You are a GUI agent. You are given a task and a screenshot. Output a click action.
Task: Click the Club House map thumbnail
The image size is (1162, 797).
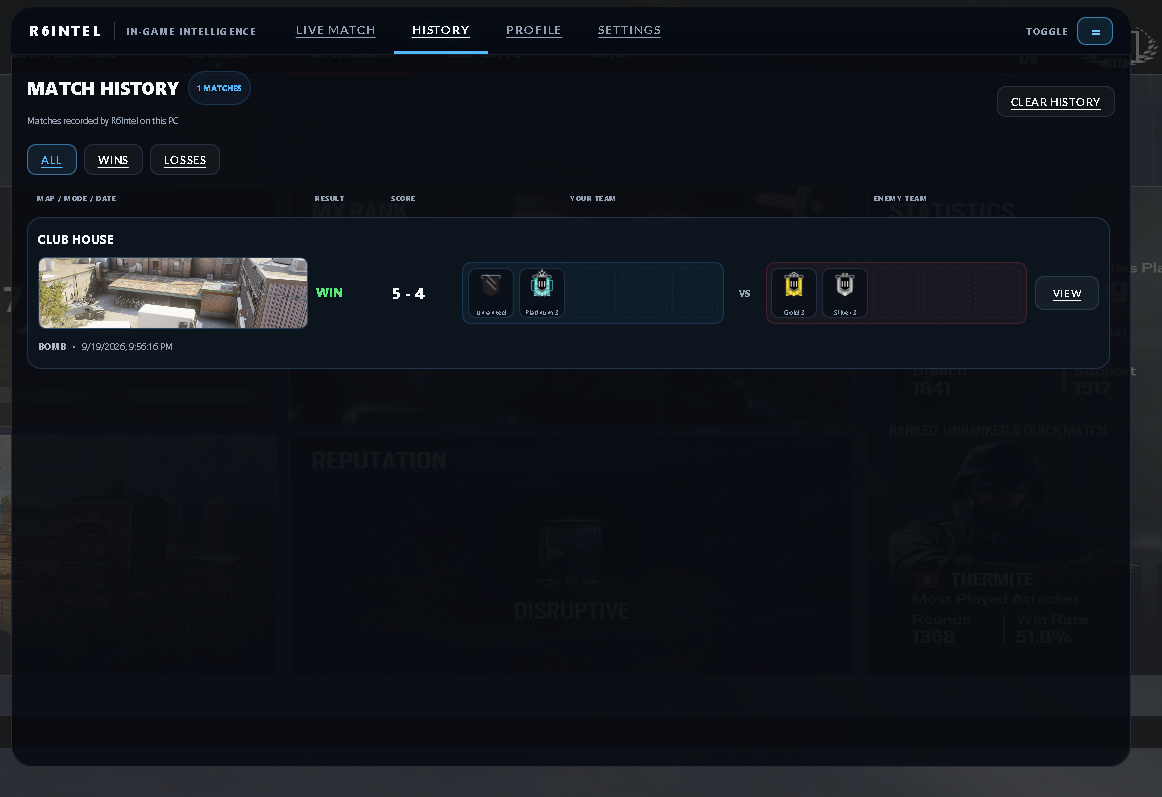[x=173, y=293]
